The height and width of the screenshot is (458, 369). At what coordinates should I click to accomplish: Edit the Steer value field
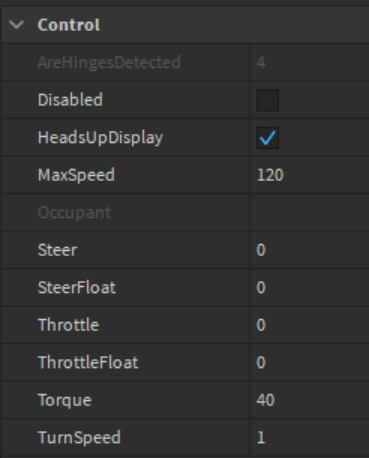[x=309, y=250]
